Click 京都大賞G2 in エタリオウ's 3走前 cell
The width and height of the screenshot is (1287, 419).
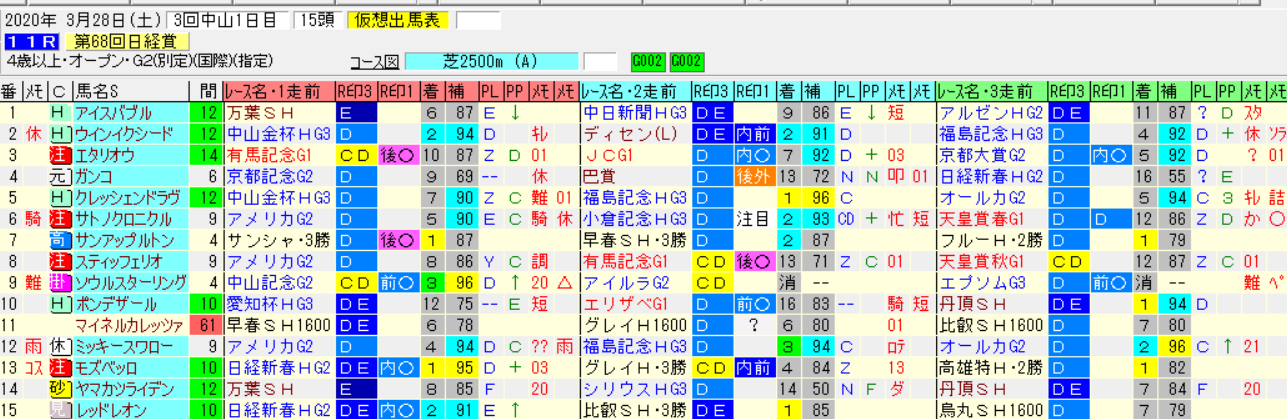(981, 155)
